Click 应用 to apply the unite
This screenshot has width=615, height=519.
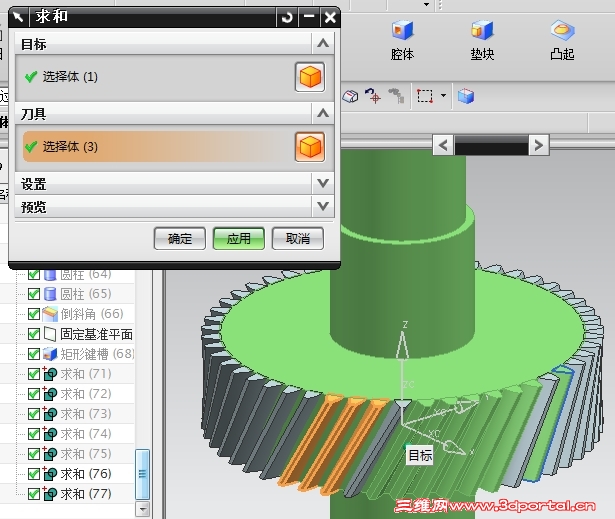click(238, 239)
